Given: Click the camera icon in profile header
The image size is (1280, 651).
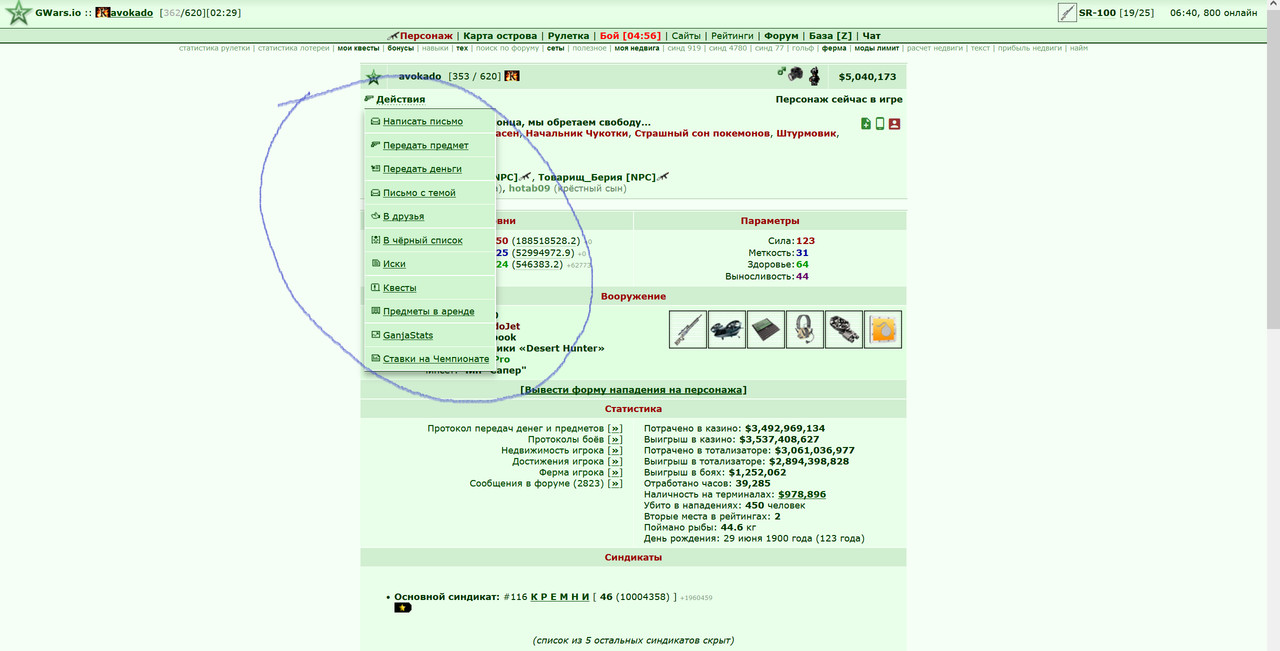Looking at the screenshot, I should point(794,74).
